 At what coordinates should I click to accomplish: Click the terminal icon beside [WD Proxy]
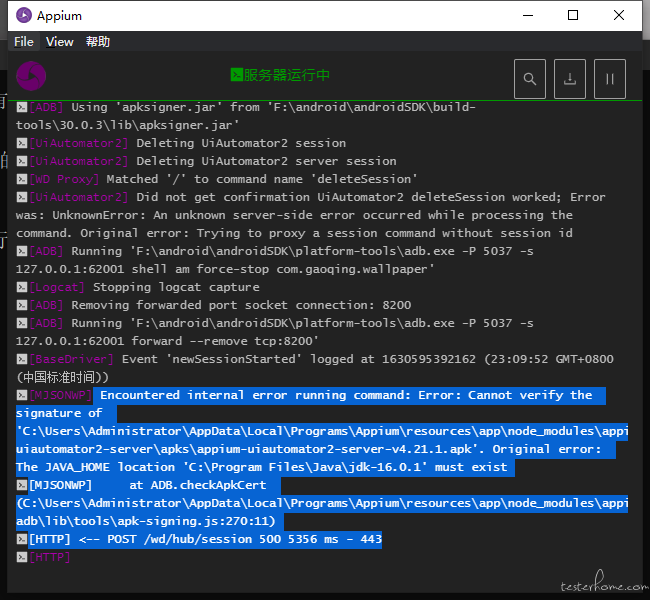(x=22, y=179)
